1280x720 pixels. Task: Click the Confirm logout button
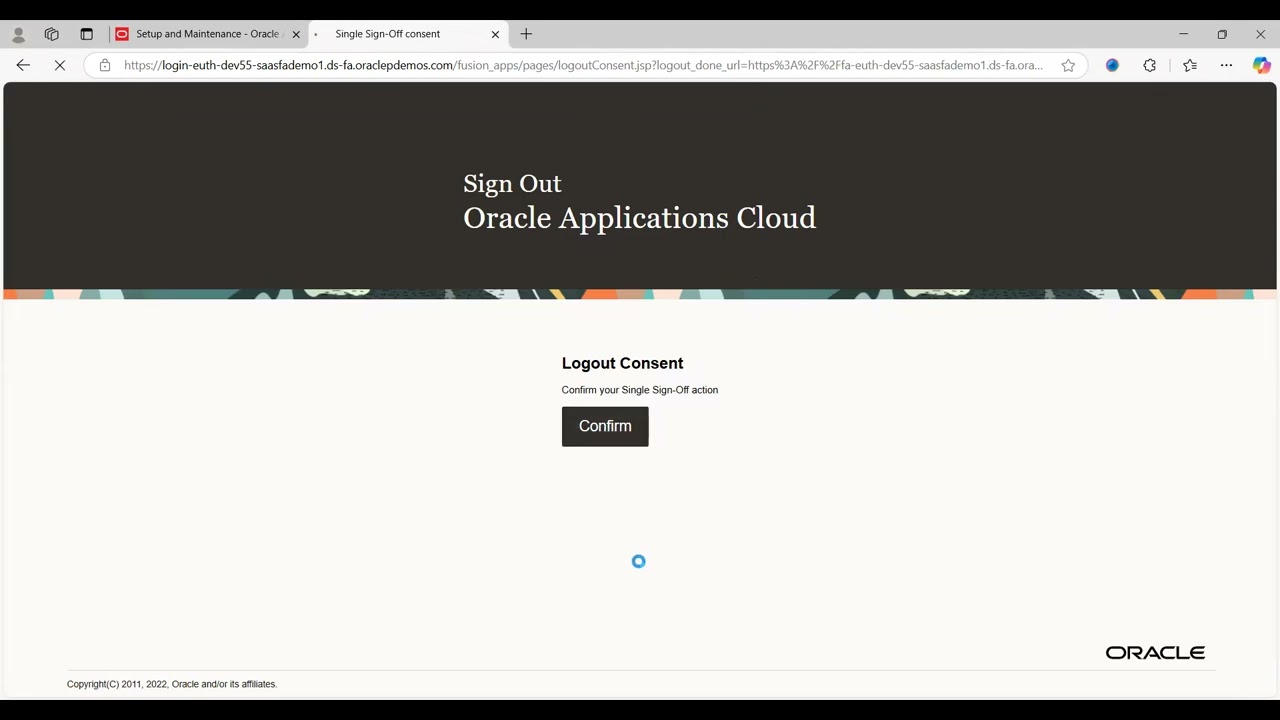pyautogui.click(x=605, y=426)
